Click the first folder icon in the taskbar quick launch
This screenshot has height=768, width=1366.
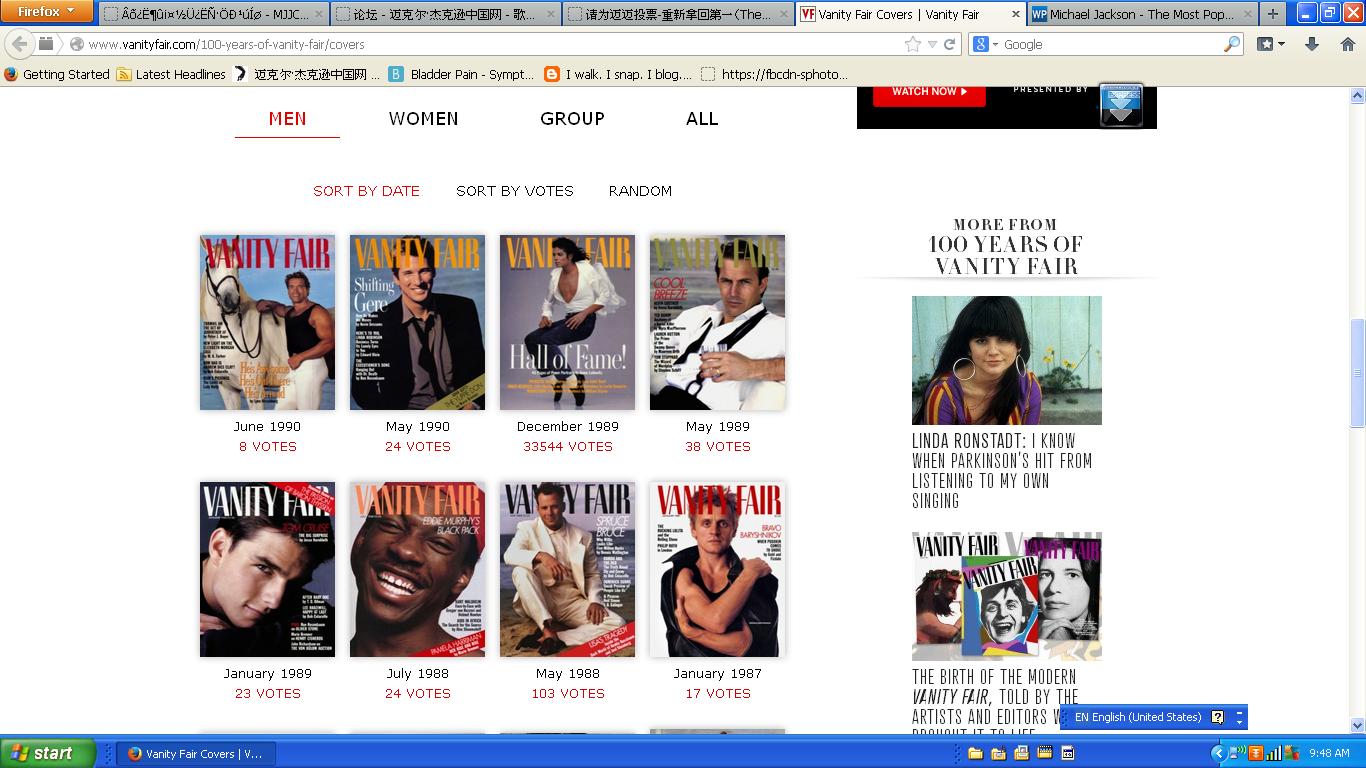click(x=974, y=753)
